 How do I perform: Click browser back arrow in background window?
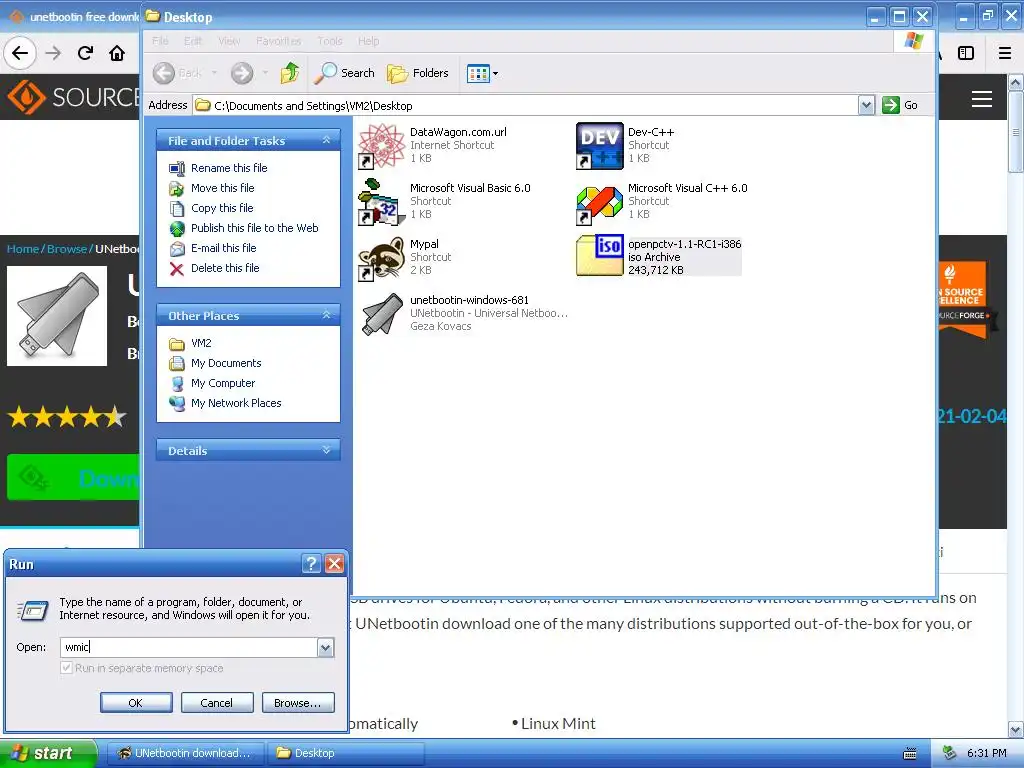(x=20, y=53)
